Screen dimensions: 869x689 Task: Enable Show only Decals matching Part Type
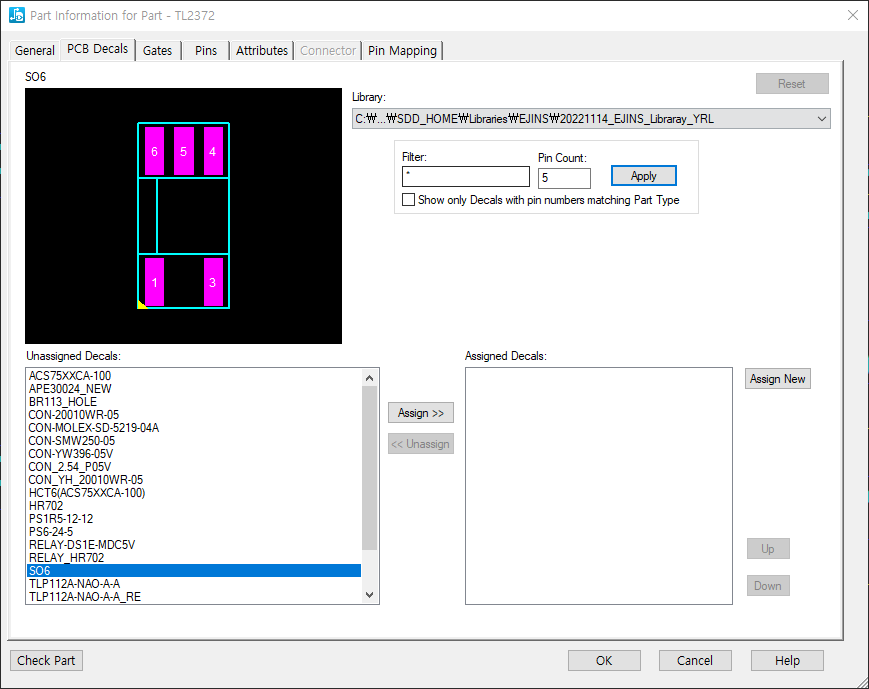point(409,200)
